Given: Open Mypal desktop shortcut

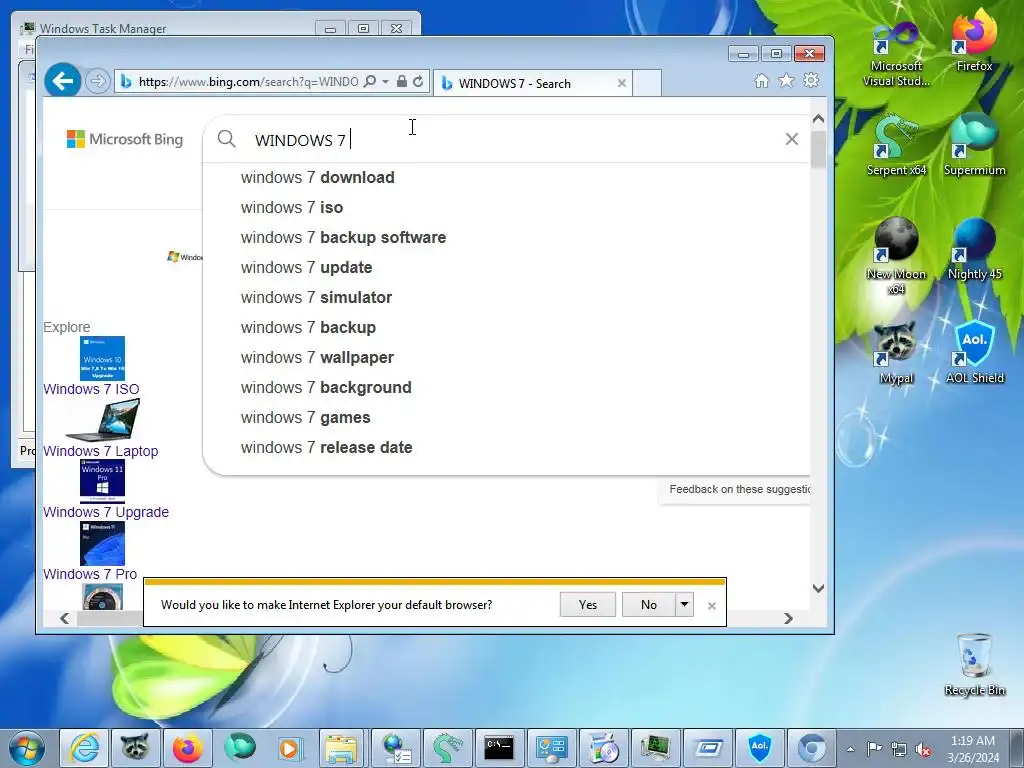Looking at the screenshot, I should [897, 353].
